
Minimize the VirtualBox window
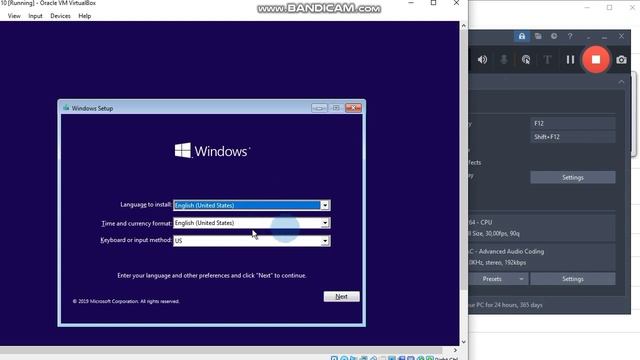click(411, 3)
